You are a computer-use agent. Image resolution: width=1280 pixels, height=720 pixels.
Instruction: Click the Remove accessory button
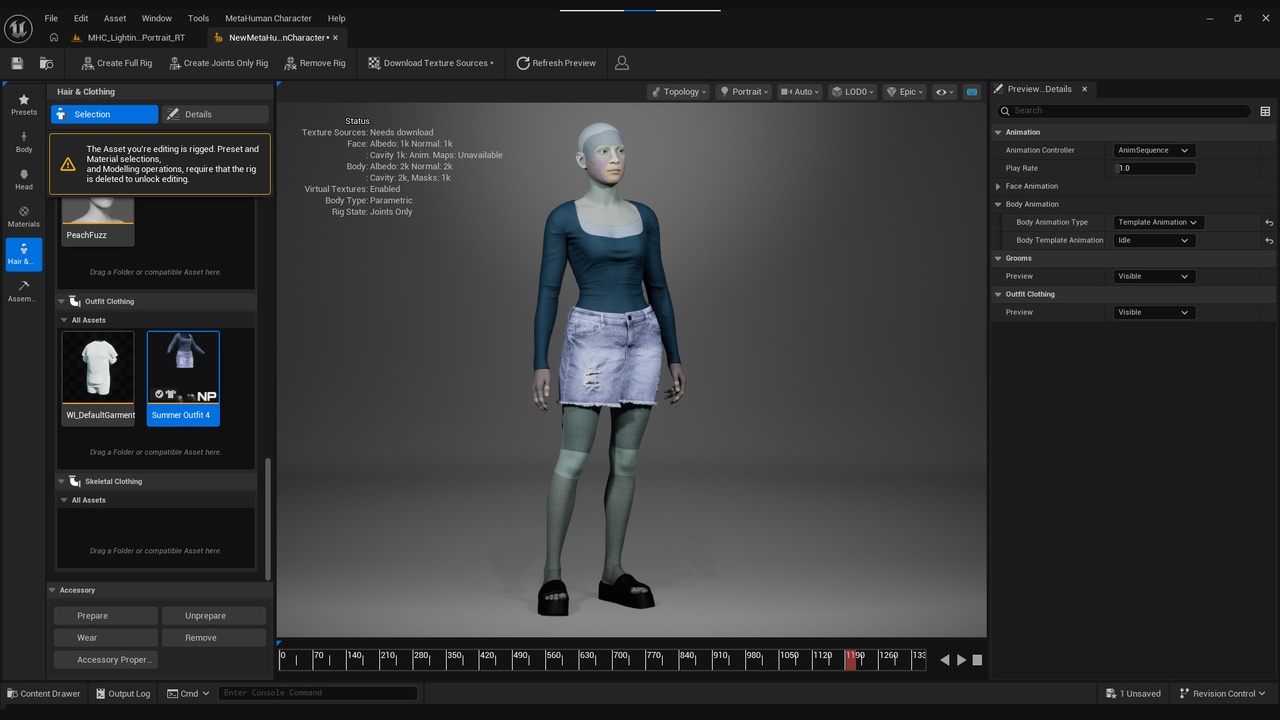coord(214,638)
